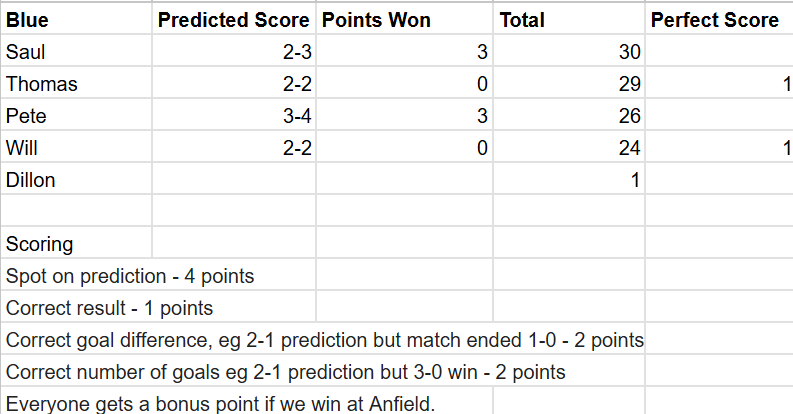This screenshot has height=414, width=793.
Task: Select the "Scoring" label cell
Action: [x=76, y=244]
